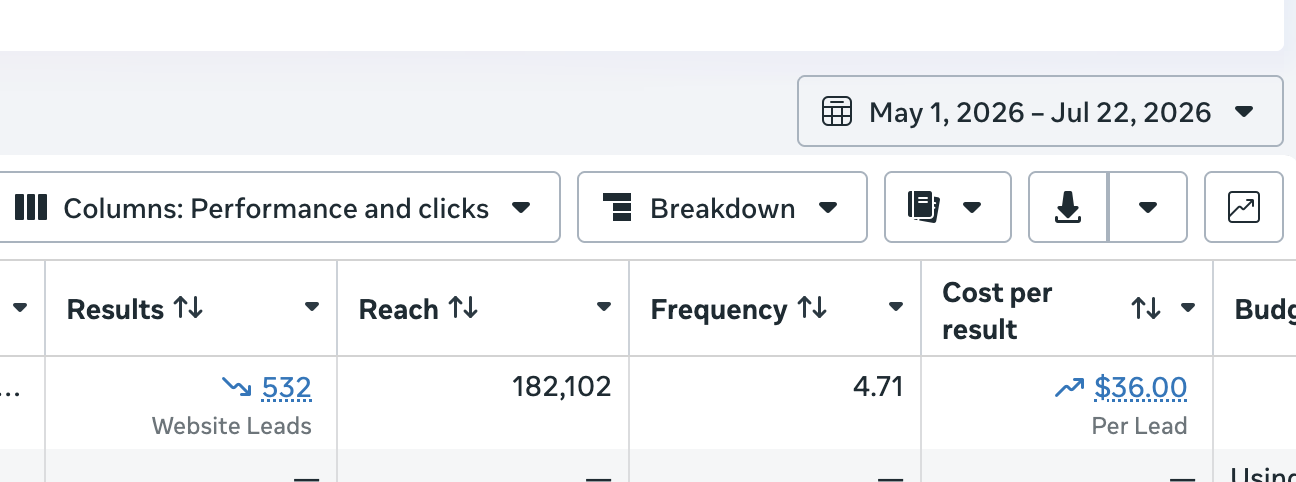Click the $36.00 cost per lead link
1296x482 pixels.
pyautogui.click(x=1141, y=387)
